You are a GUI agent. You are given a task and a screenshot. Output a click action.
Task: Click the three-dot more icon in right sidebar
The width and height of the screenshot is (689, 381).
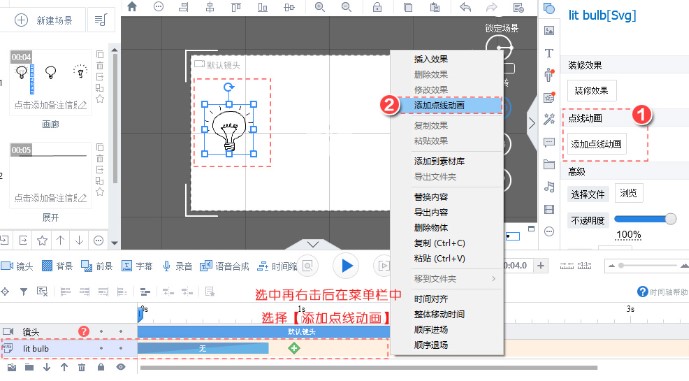click(x=549, y=231)
